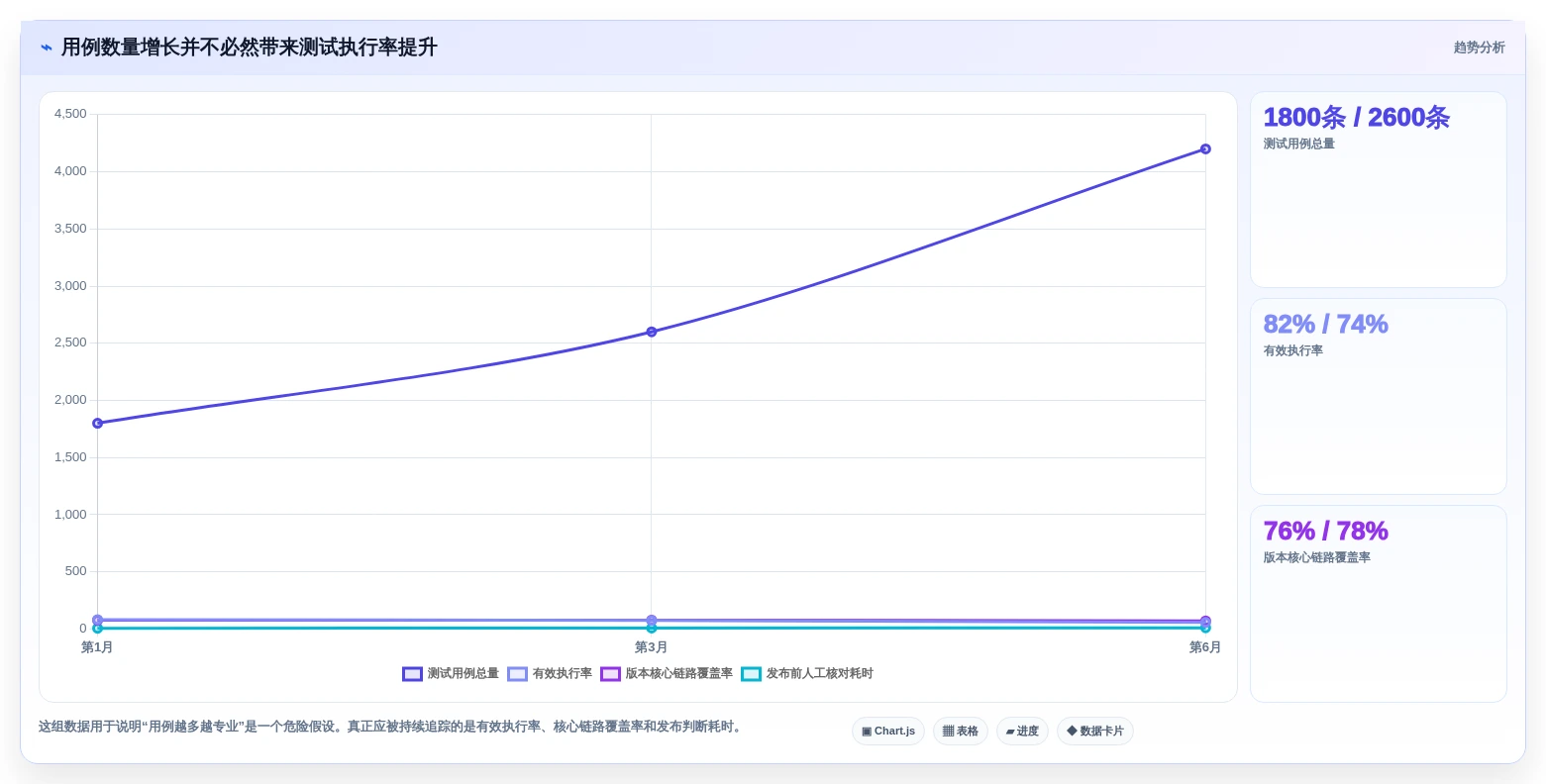
Task: Click the 1,000 y-axis label
Action: click(70, 515)
